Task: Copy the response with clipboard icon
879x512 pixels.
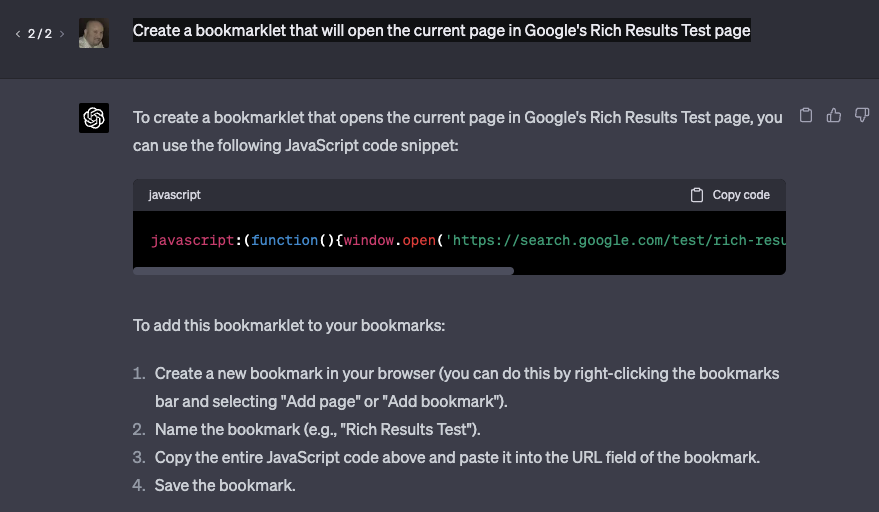Action: [806, 115]
